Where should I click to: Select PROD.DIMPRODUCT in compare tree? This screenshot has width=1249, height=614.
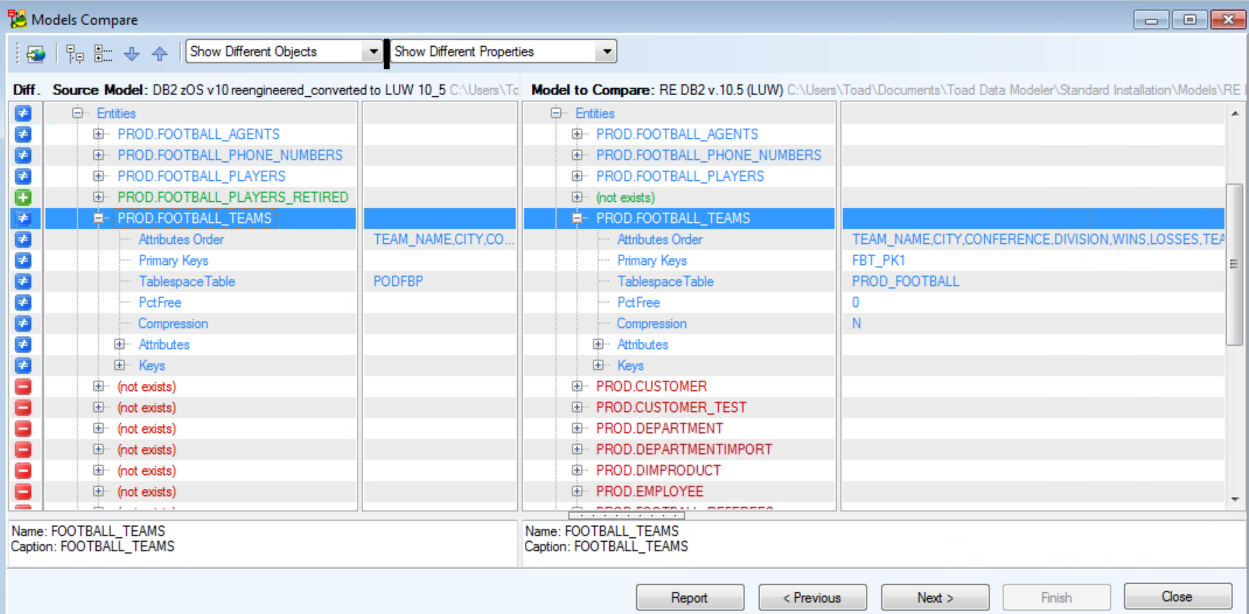pyautogui.click(x=658, y=470)
